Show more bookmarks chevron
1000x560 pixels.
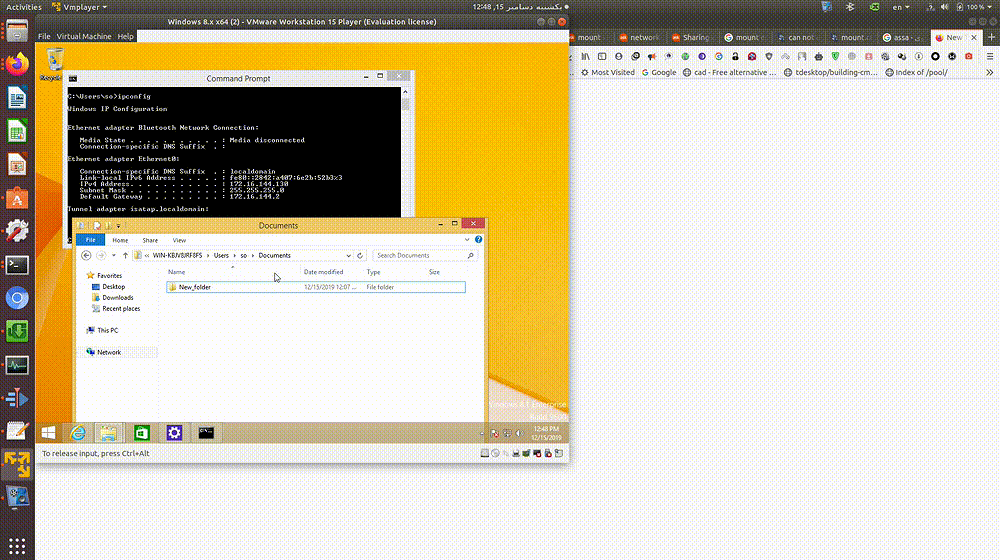990,73
